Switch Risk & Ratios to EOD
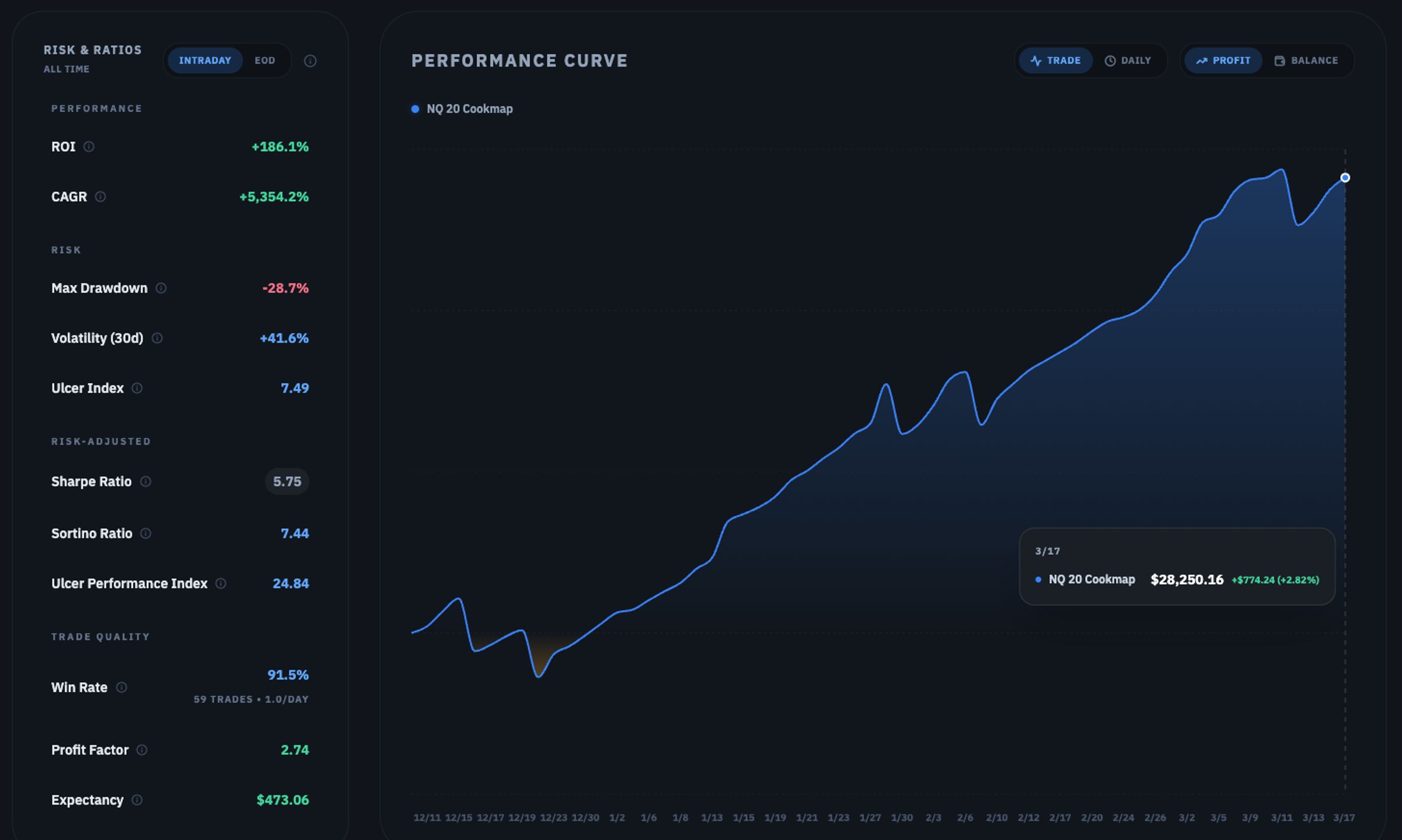This screenshot has height=840, width=1402. 265,61
